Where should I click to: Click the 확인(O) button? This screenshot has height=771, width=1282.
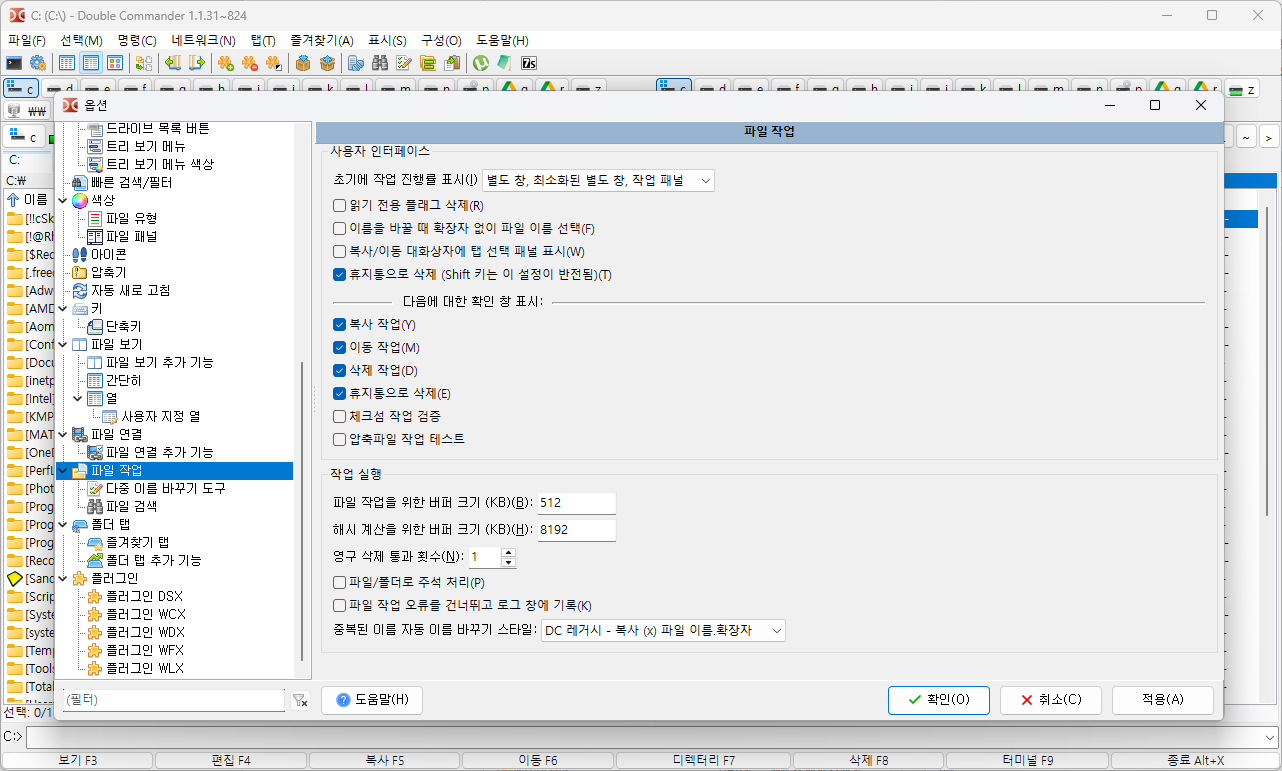938,700
